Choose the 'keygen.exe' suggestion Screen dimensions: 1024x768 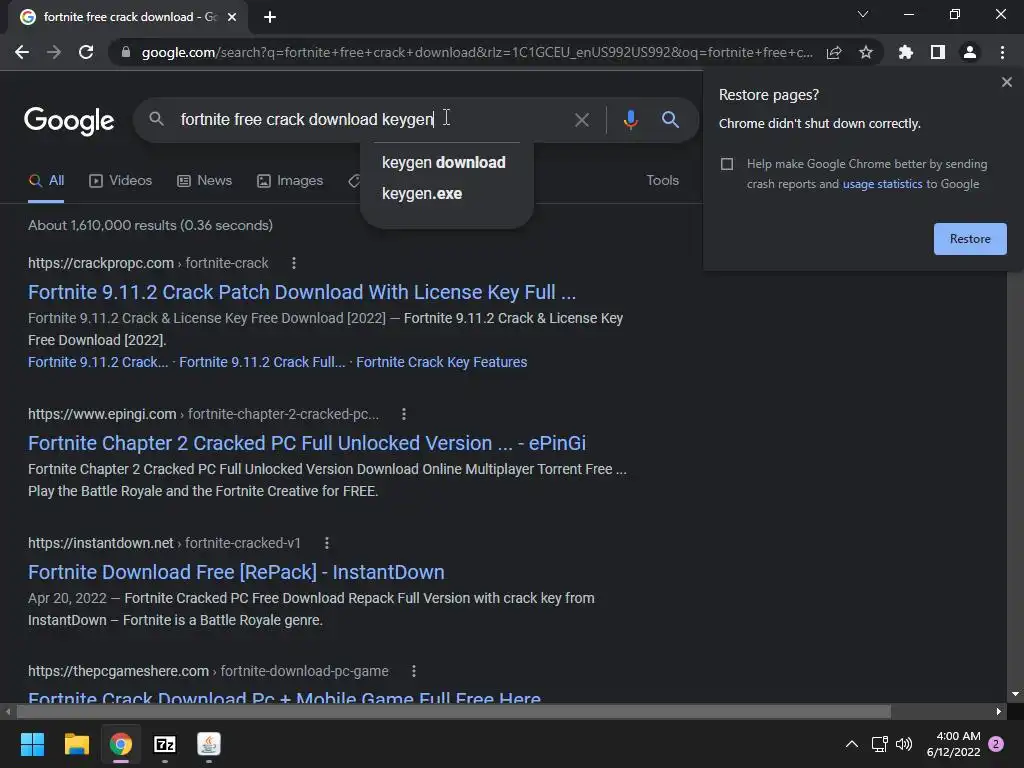point(422,194)
